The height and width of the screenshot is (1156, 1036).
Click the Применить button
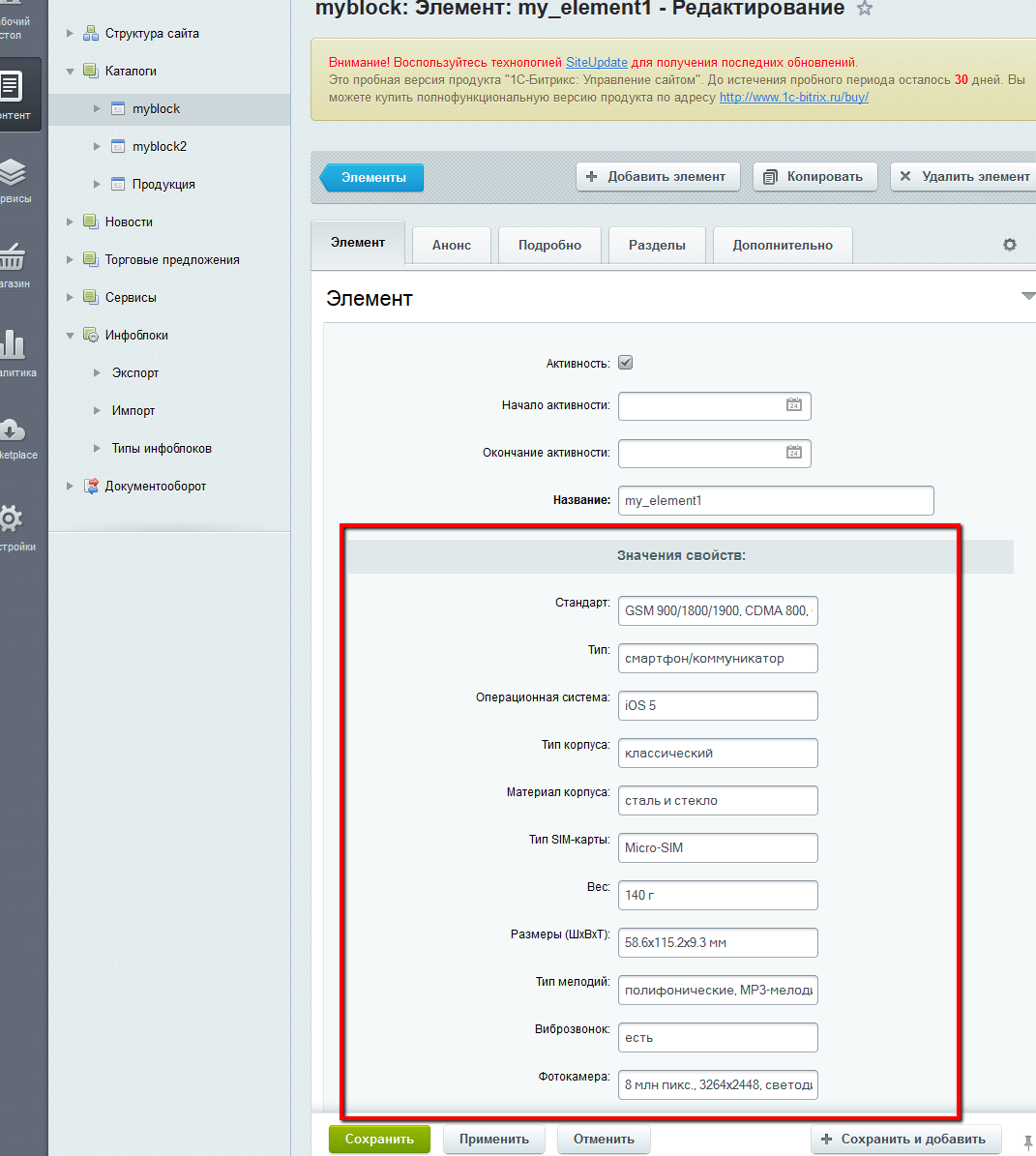pos(494,1139)
